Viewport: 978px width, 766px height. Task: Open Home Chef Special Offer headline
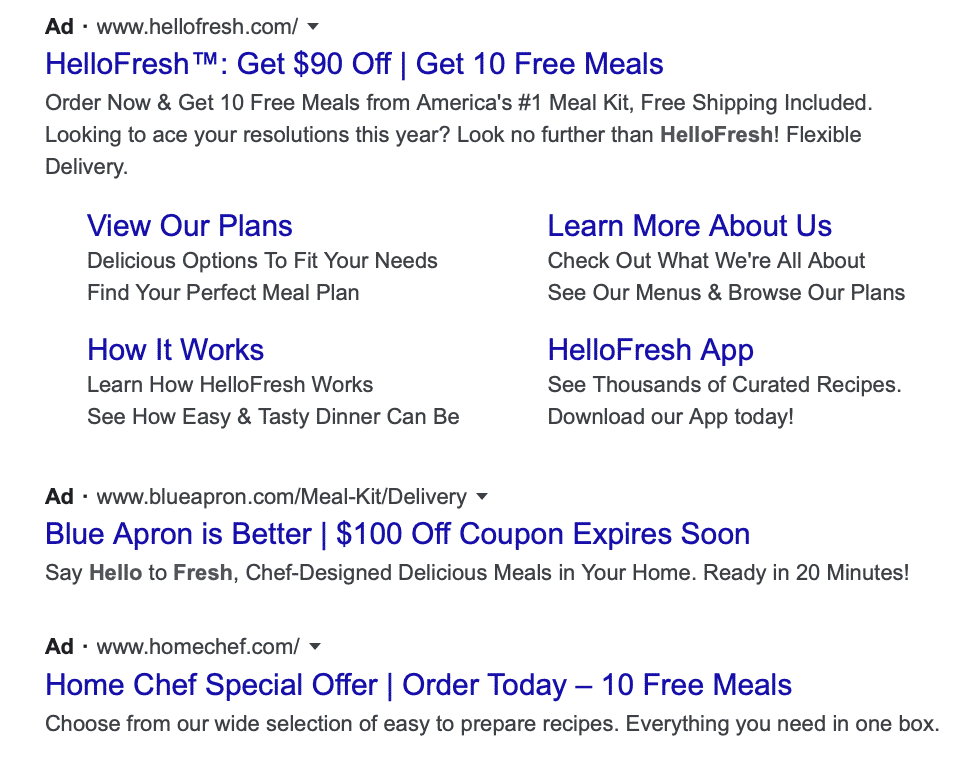419,685
